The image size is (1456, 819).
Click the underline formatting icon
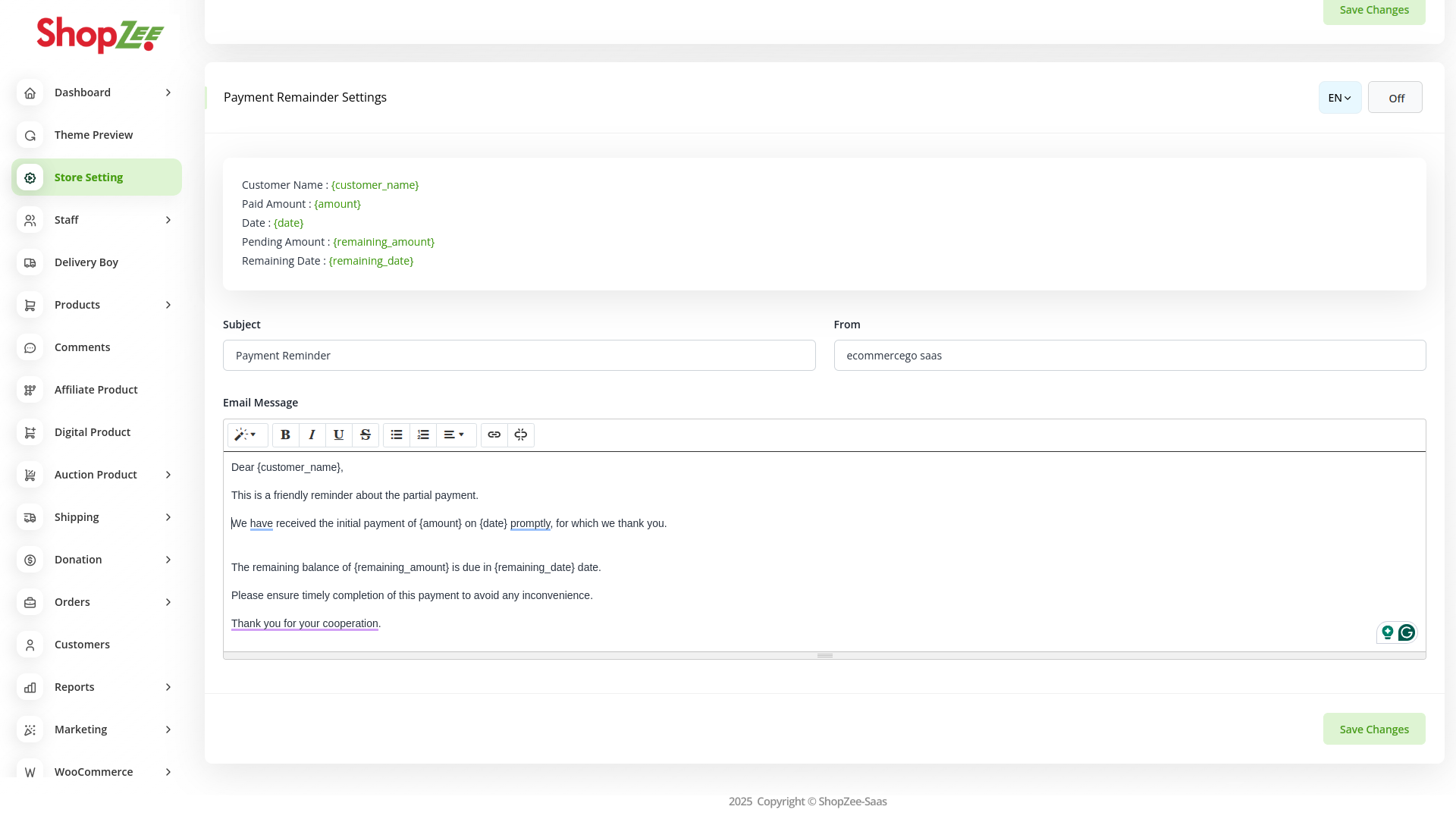tap(339, 435)
